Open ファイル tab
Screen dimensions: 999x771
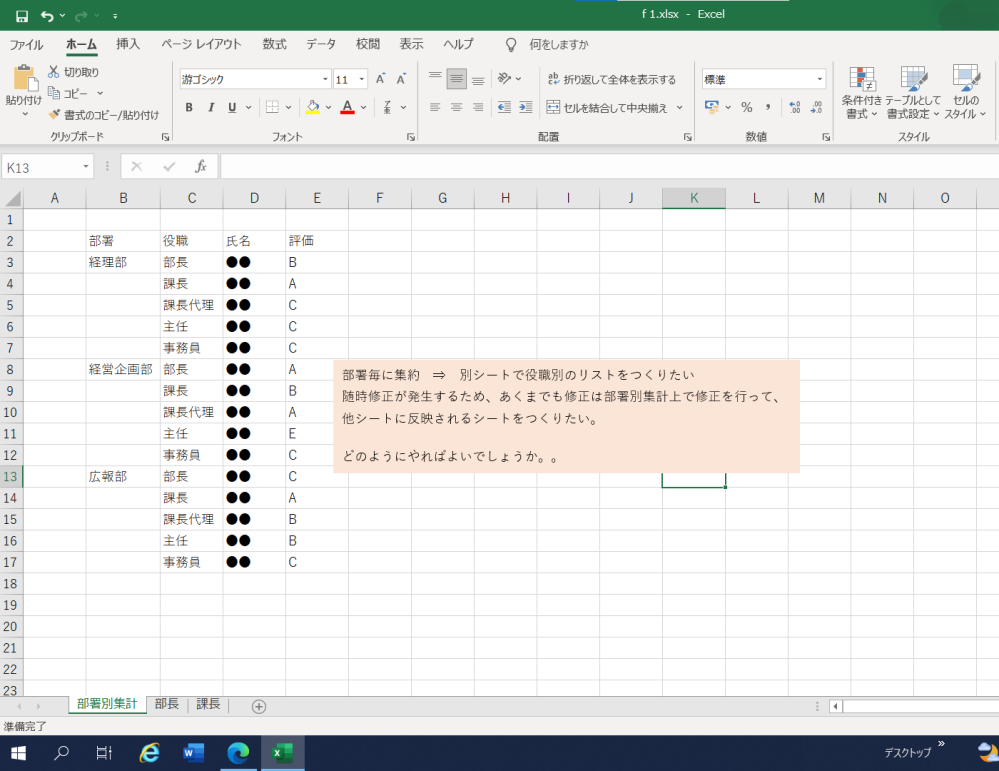(x=26, y=44)
